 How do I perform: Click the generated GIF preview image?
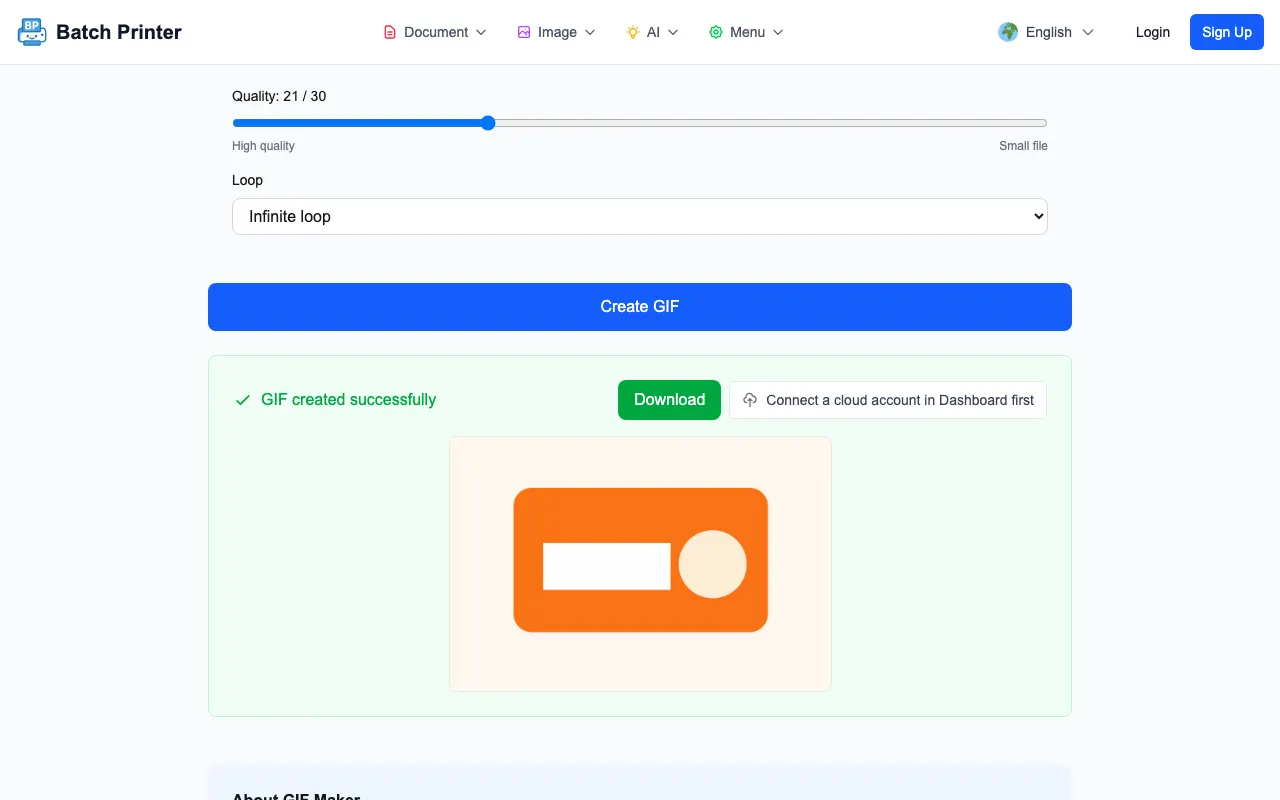pyautogui.click(x=640, y=564)
